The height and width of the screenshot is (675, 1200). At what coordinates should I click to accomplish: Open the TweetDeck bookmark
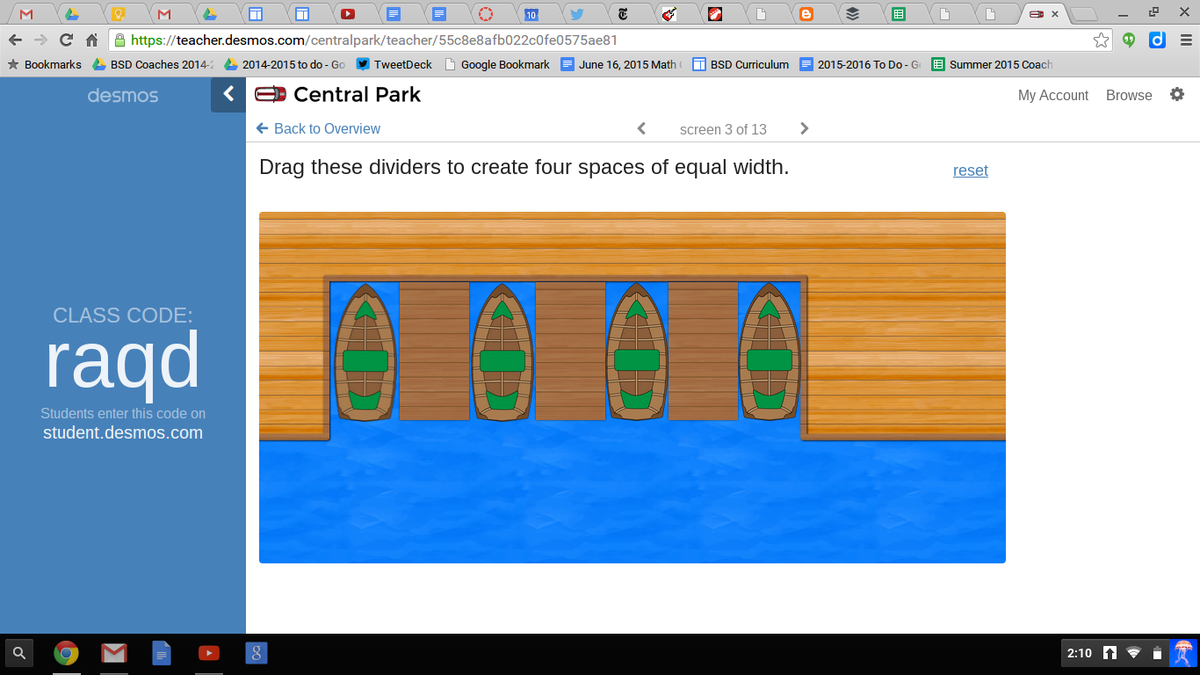coord(395,64)
